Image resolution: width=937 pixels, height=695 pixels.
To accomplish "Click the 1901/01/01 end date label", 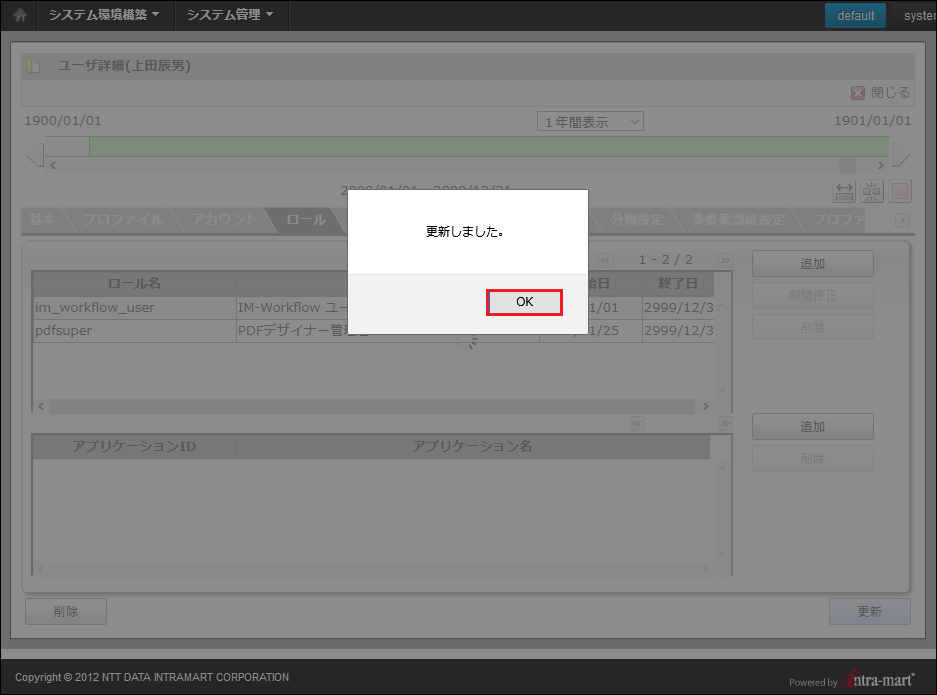I will pos(872,121).
